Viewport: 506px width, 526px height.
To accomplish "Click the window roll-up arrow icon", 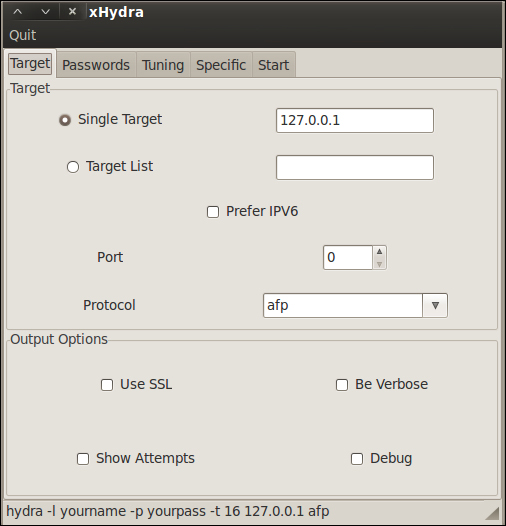I will (x=17, y=12).
